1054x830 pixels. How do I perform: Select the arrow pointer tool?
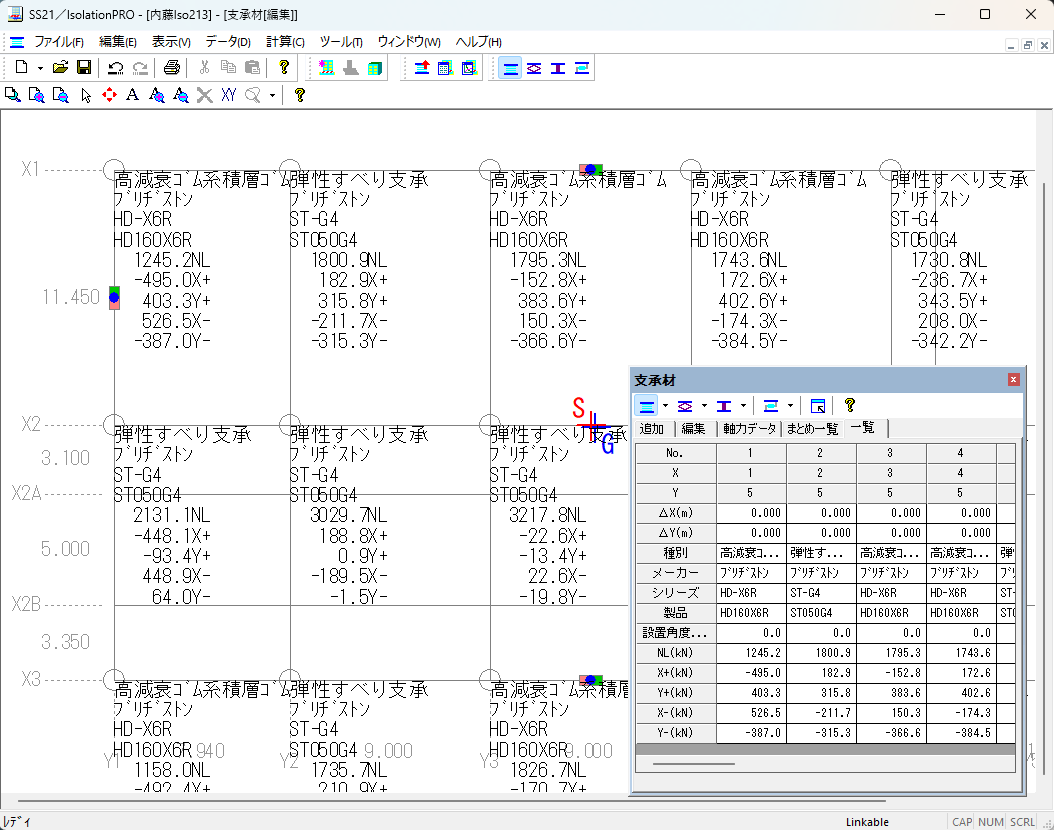pyautogui.click(x=85, y=95)
